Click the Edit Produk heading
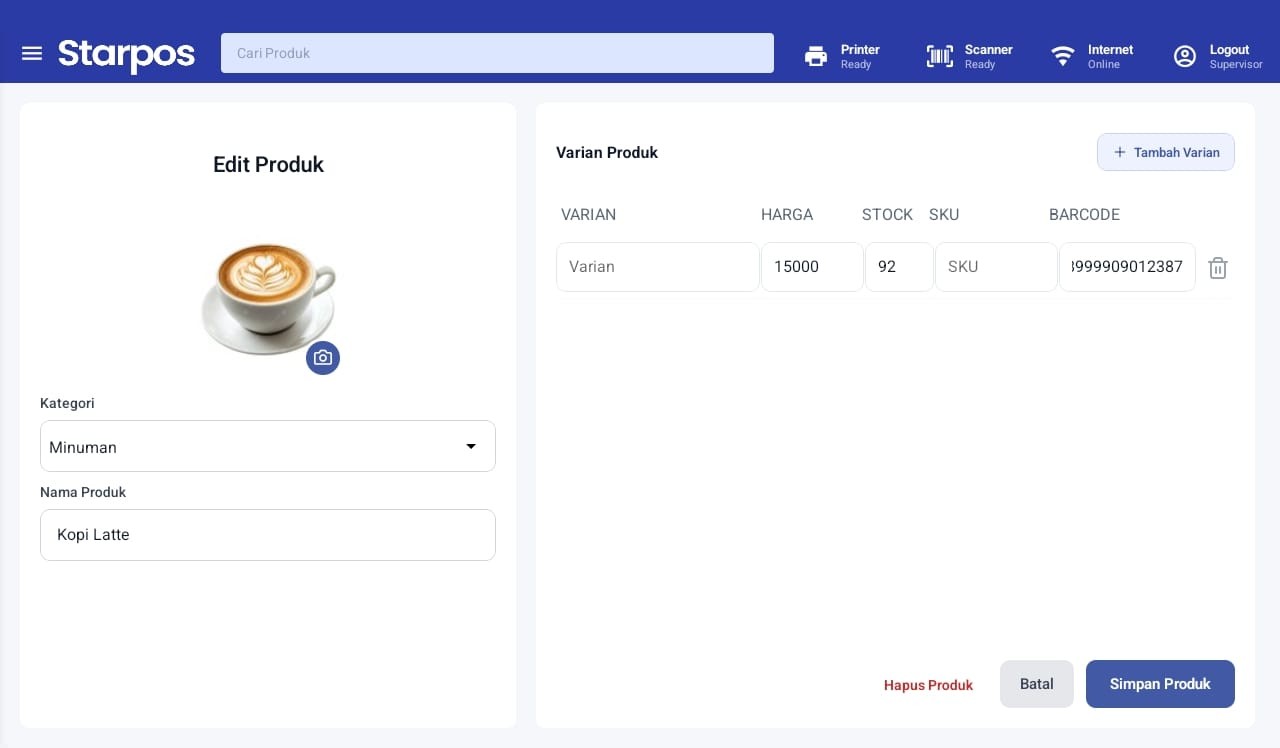The width and height of the screenshot is (1280, 748). click(268, 165)
